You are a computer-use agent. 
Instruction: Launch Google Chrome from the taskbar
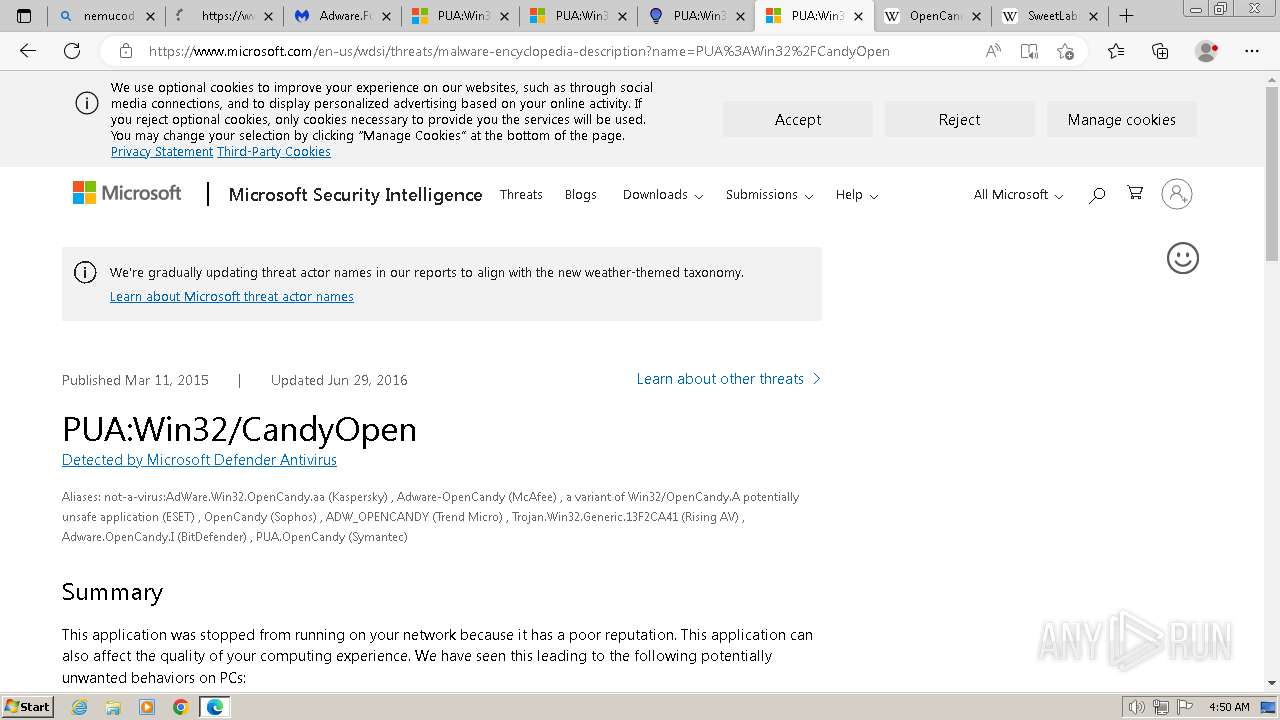[x=180, y=707]
